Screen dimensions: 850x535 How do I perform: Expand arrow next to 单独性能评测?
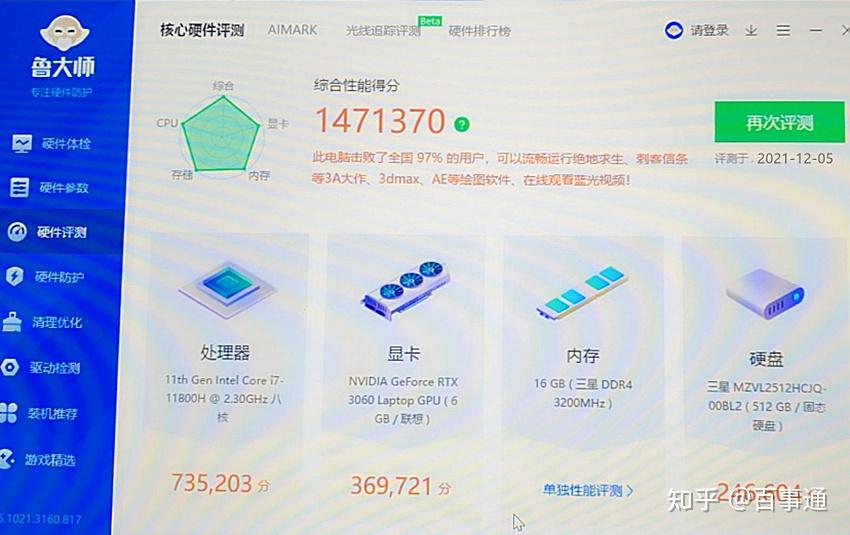tap(630, 491)
